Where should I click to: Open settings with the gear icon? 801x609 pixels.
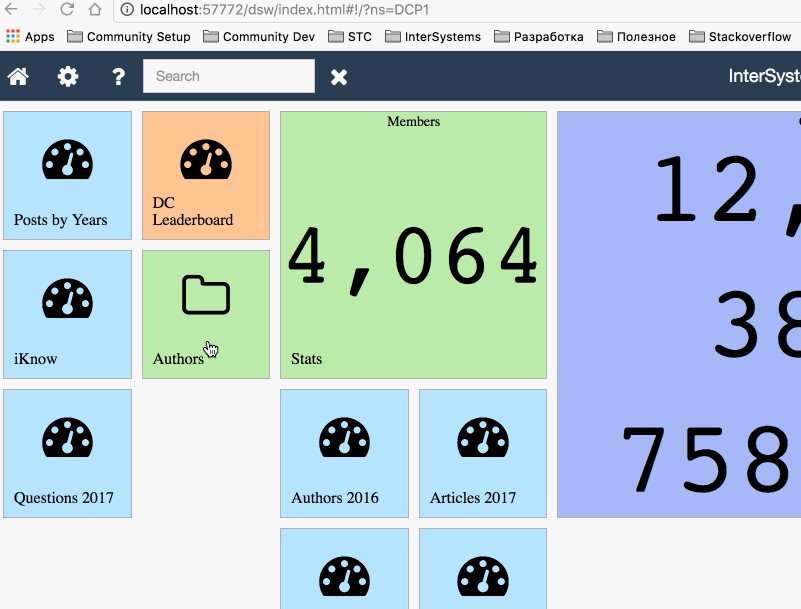coord(68,77)
